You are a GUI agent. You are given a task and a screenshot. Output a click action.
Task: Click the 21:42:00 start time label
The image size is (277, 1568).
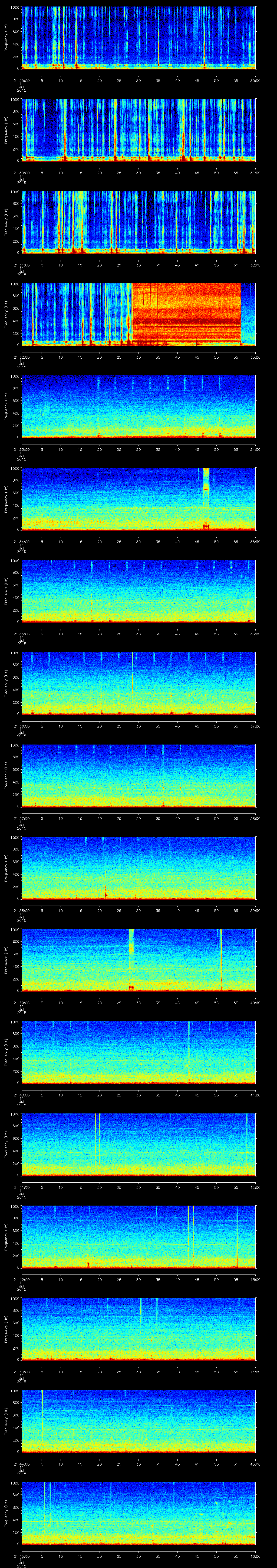click(21, 1279)
